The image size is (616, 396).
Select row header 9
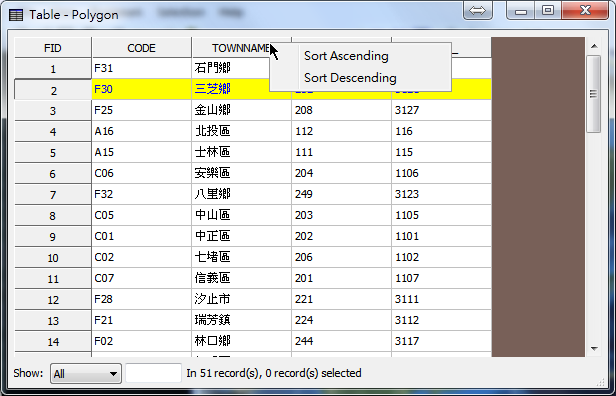coord(53,237)
